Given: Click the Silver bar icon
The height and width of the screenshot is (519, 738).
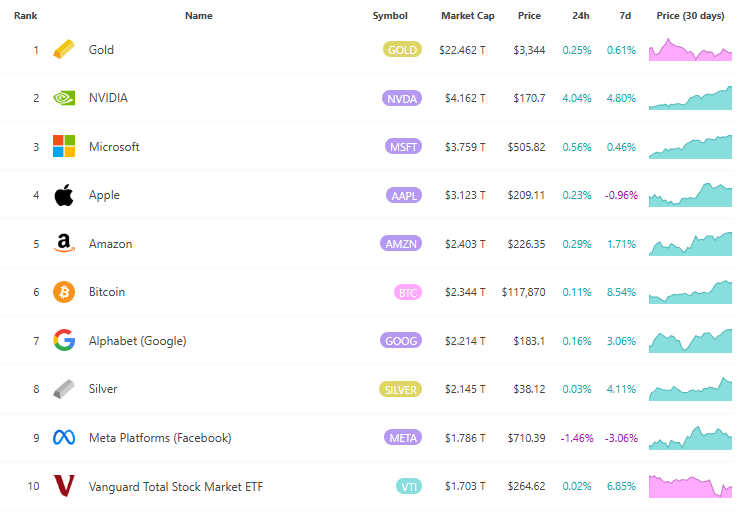Looking at the screenshot, I should pos(64,389).
